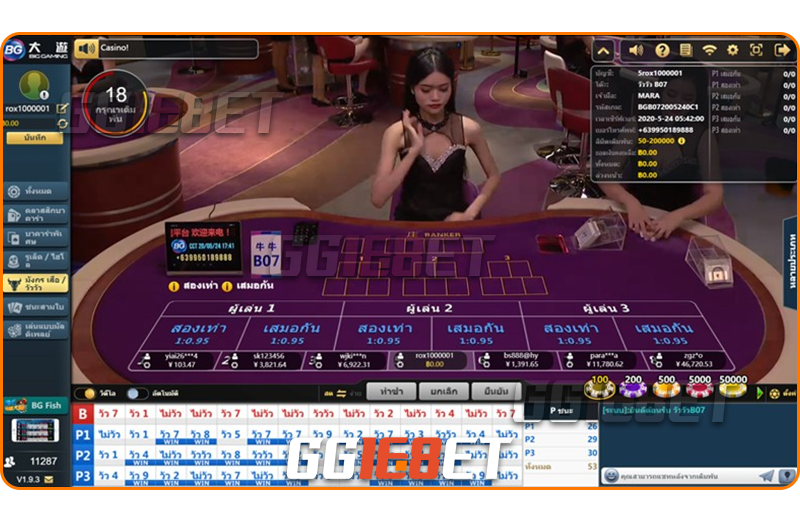Click the cancel bet button

443,391
